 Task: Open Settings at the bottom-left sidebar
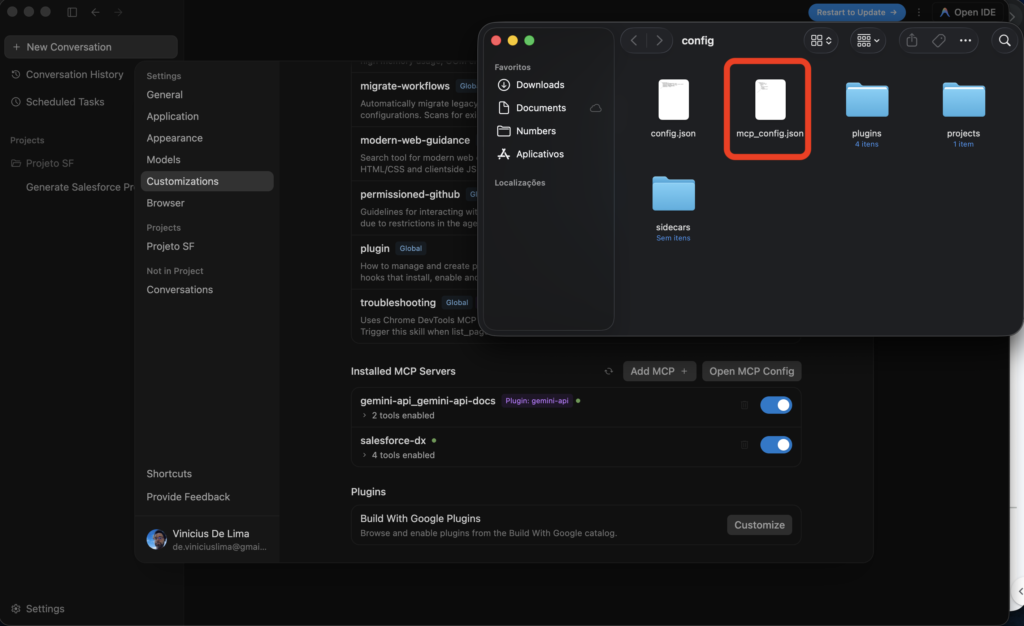pos(38,608)
